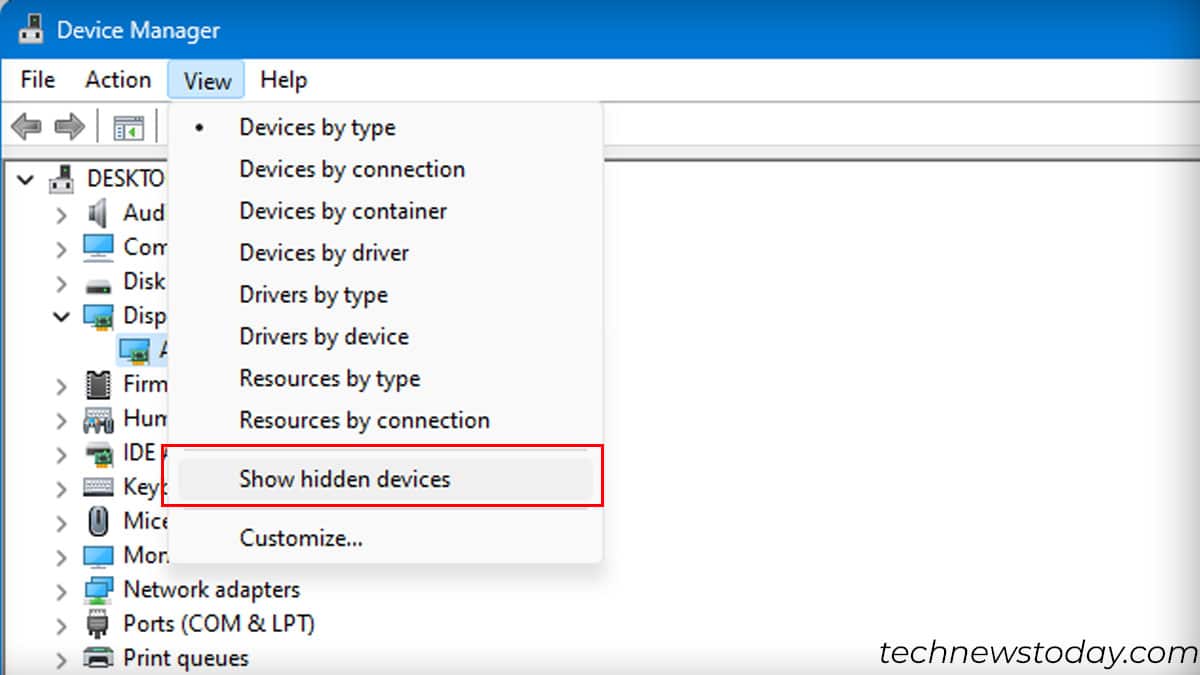Click the Mice category icon
The image size is (1200, 675).
tap(98, 521)
